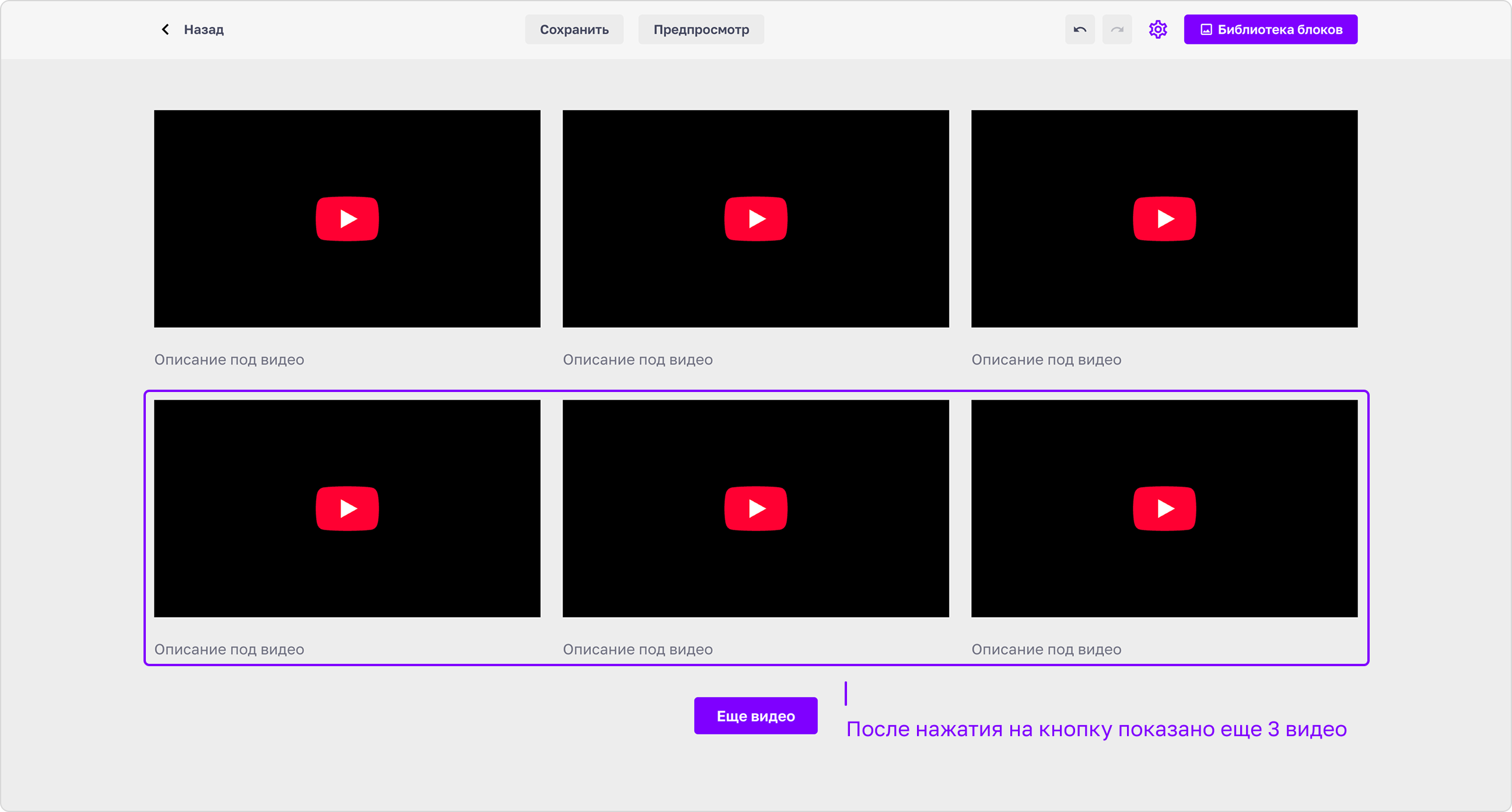Edit the description under the bottom-right video
This screenshot has width=1512, height=812.
tap(1046, 649)
